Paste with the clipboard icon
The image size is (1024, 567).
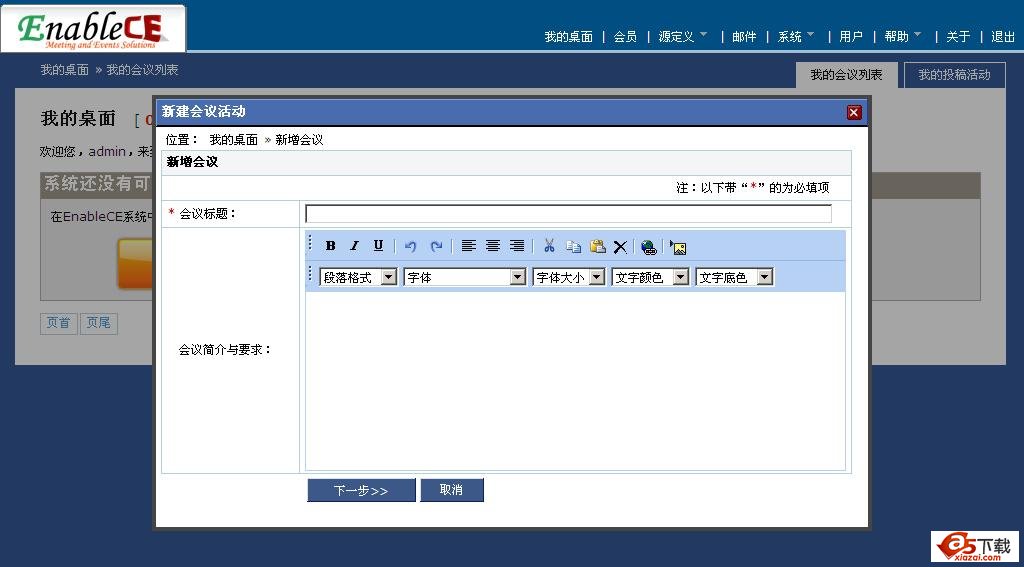598,246
